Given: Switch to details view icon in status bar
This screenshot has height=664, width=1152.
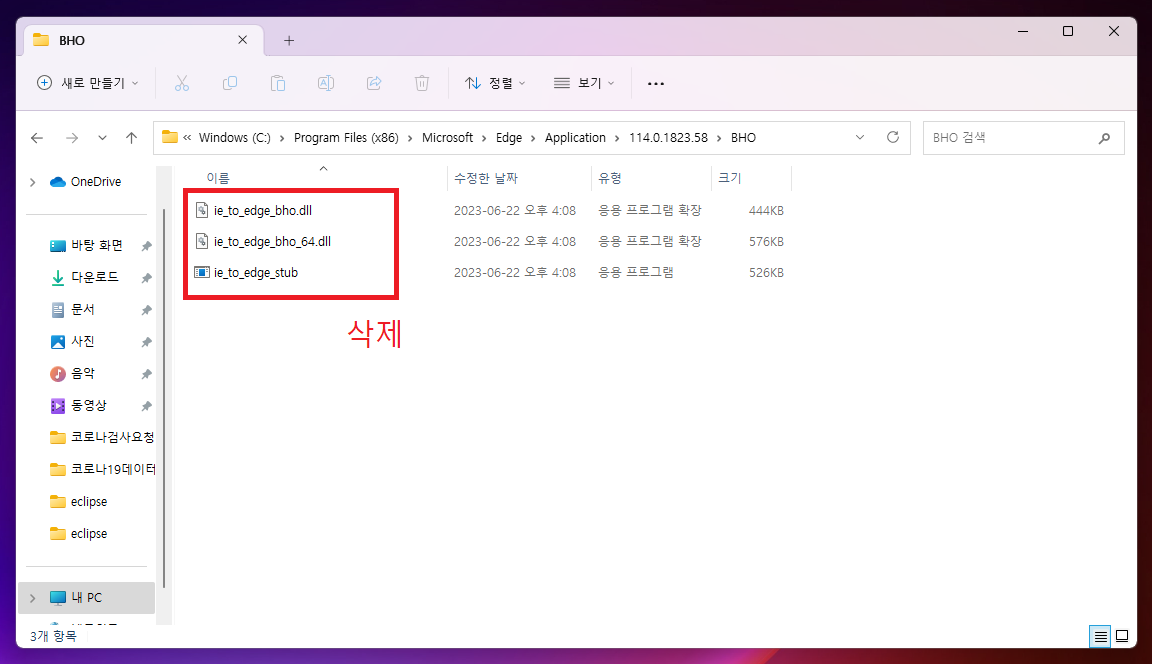Looking at the screenshot, I should point(1101,636).
